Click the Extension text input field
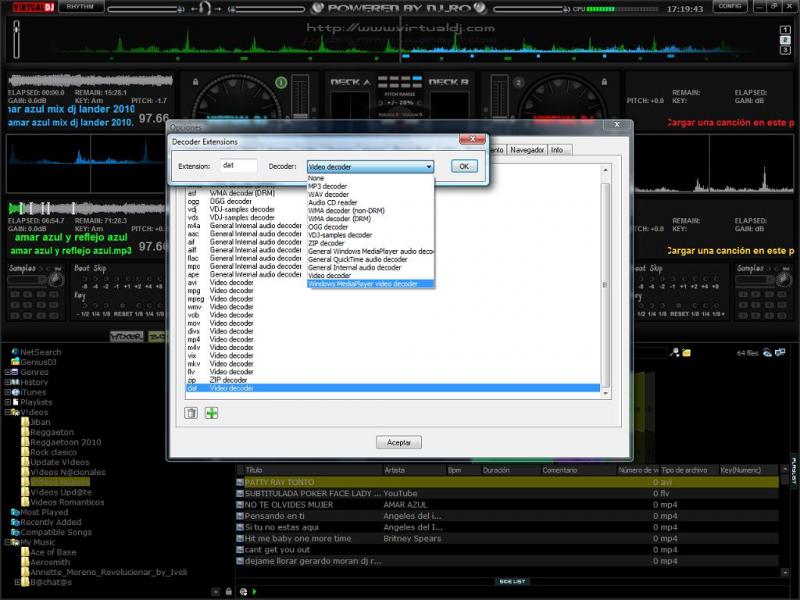The height and width of the screenshot is (600, 800). click(238, 166)
